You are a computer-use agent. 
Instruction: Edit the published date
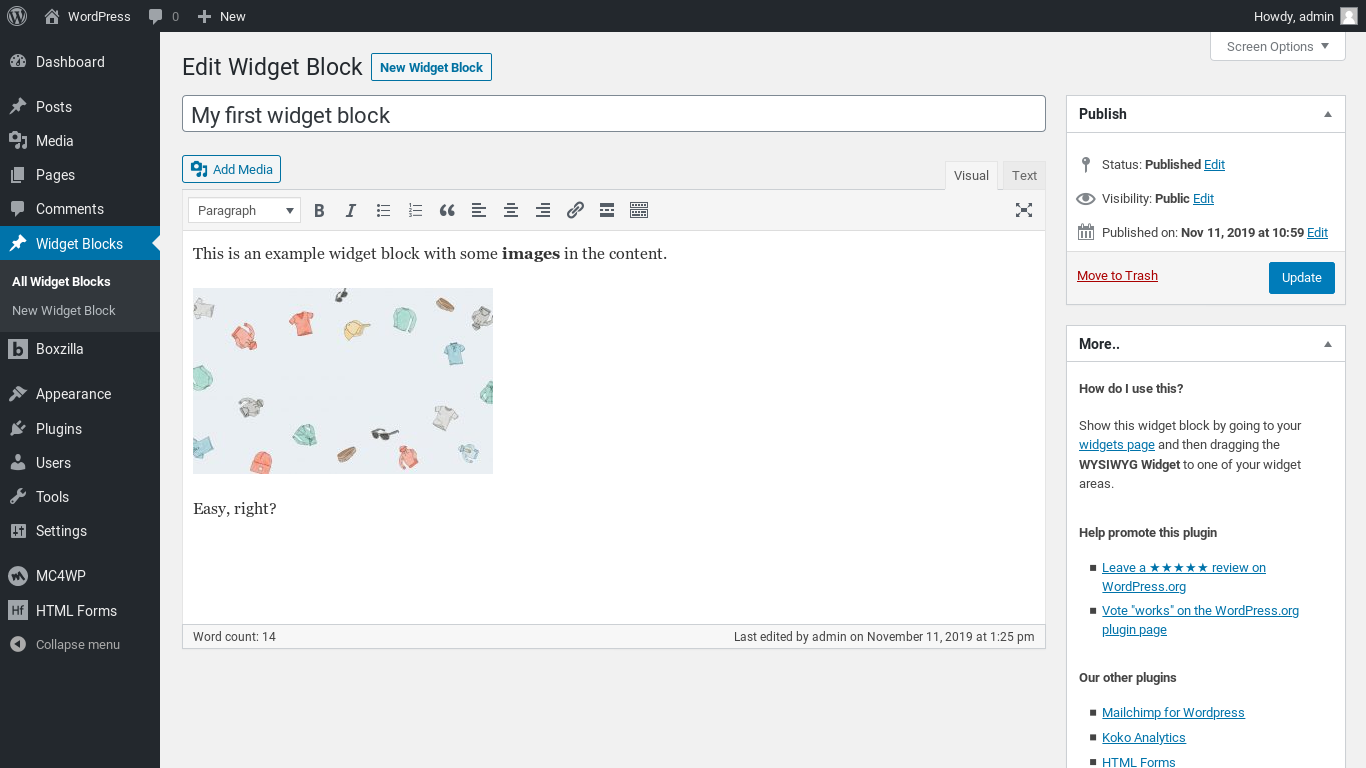pos(1318,233)
